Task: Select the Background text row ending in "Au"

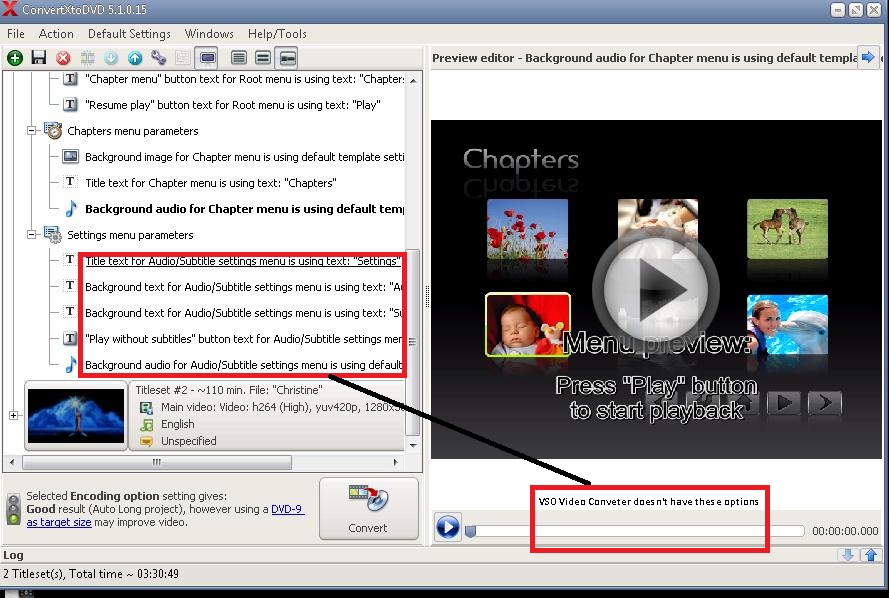Action: click(243, 287)
